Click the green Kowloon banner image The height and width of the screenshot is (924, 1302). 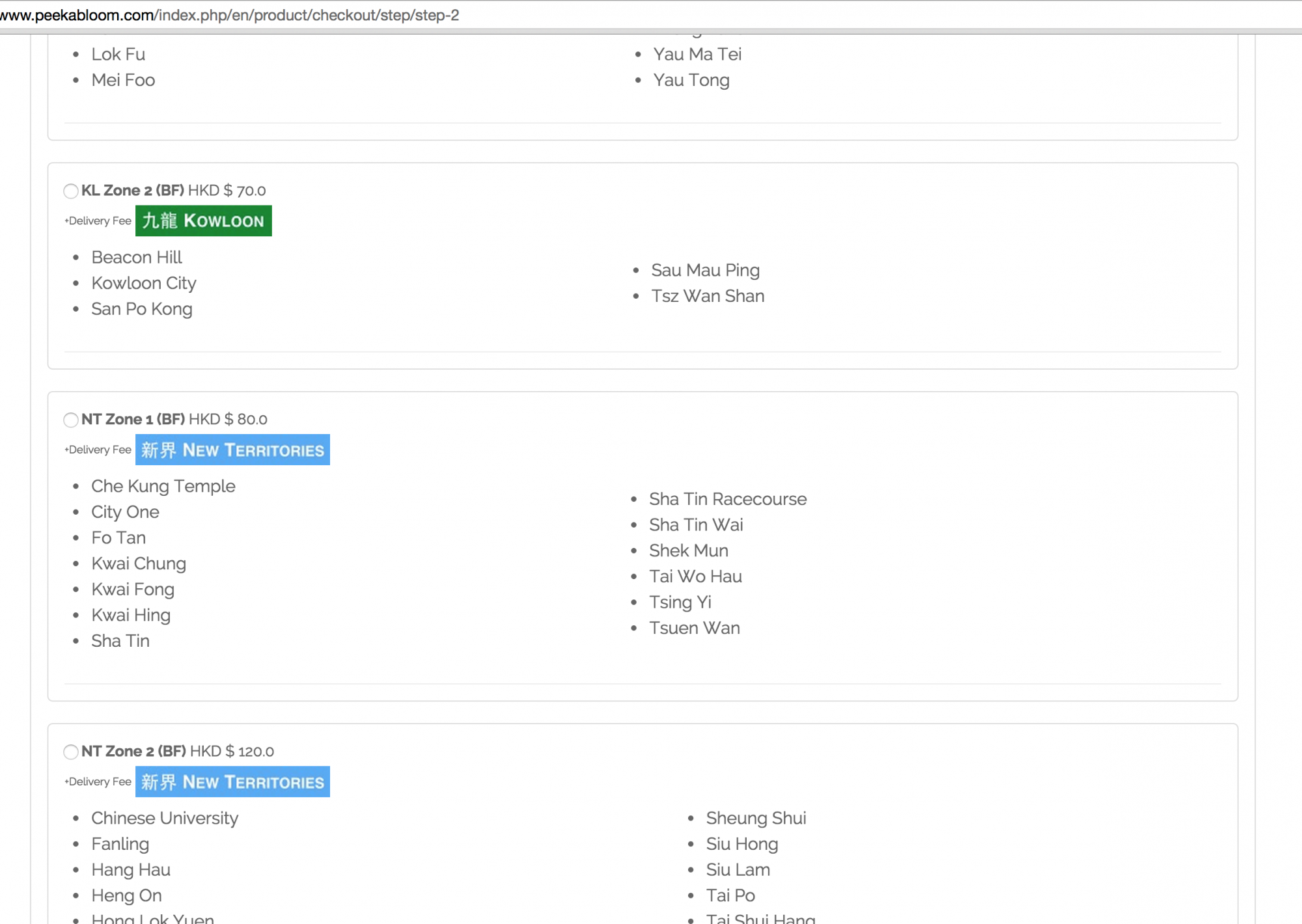203,221
